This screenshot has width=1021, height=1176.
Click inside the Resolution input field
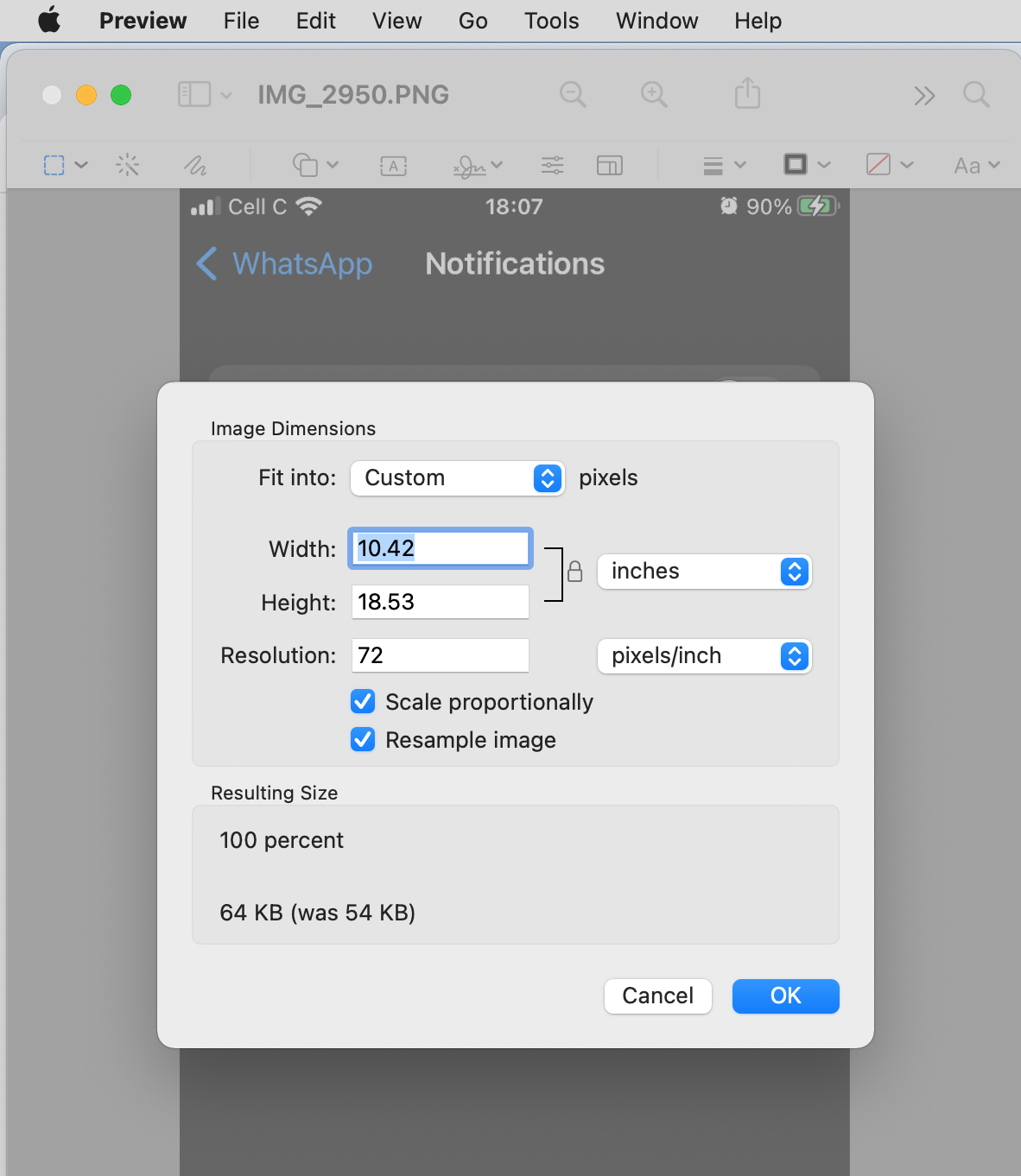coord(440,655)
